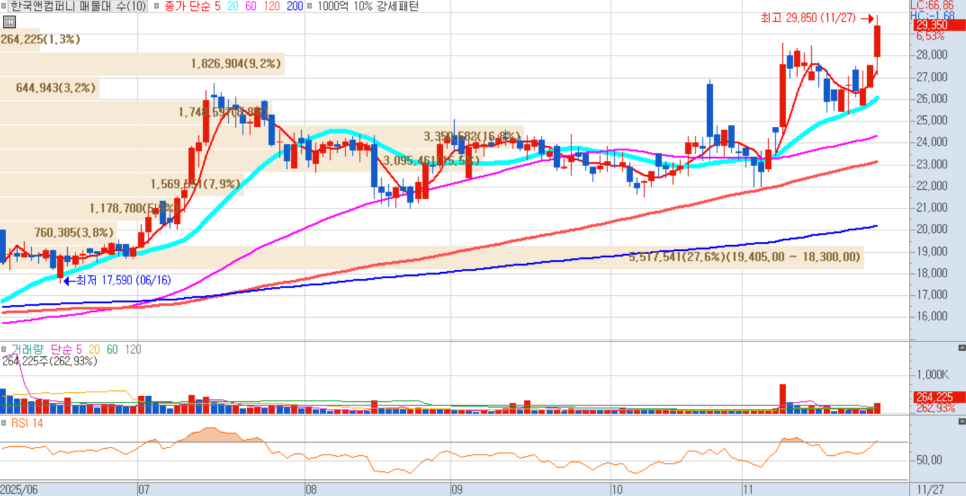Select the RSI 14 indicator label
966x496 pixels.
point(26,423)
